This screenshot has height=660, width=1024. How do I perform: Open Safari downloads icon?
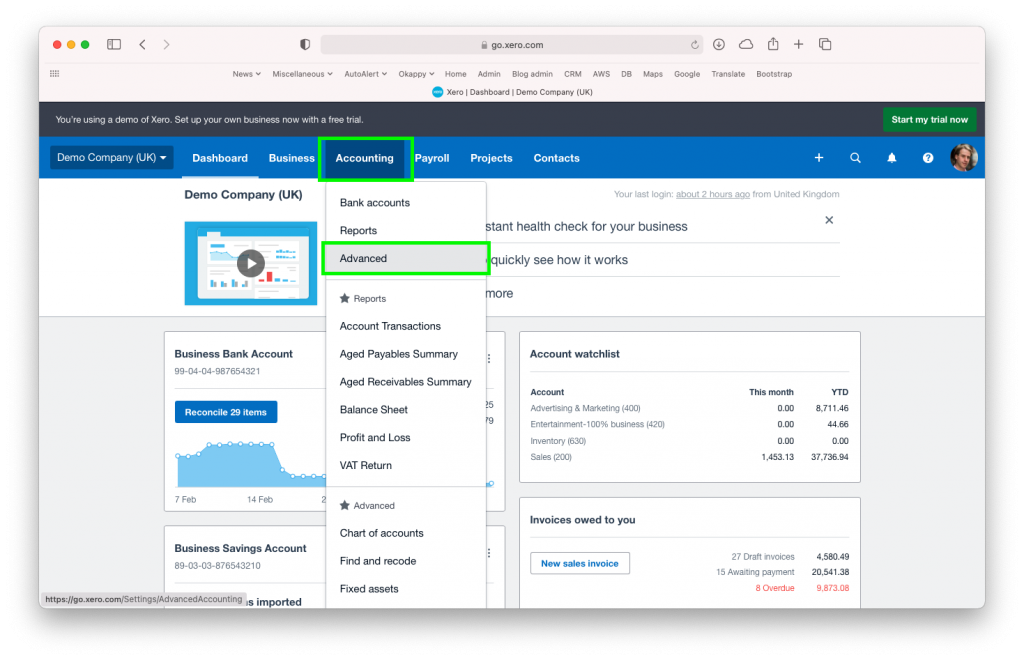click(718, 44)
